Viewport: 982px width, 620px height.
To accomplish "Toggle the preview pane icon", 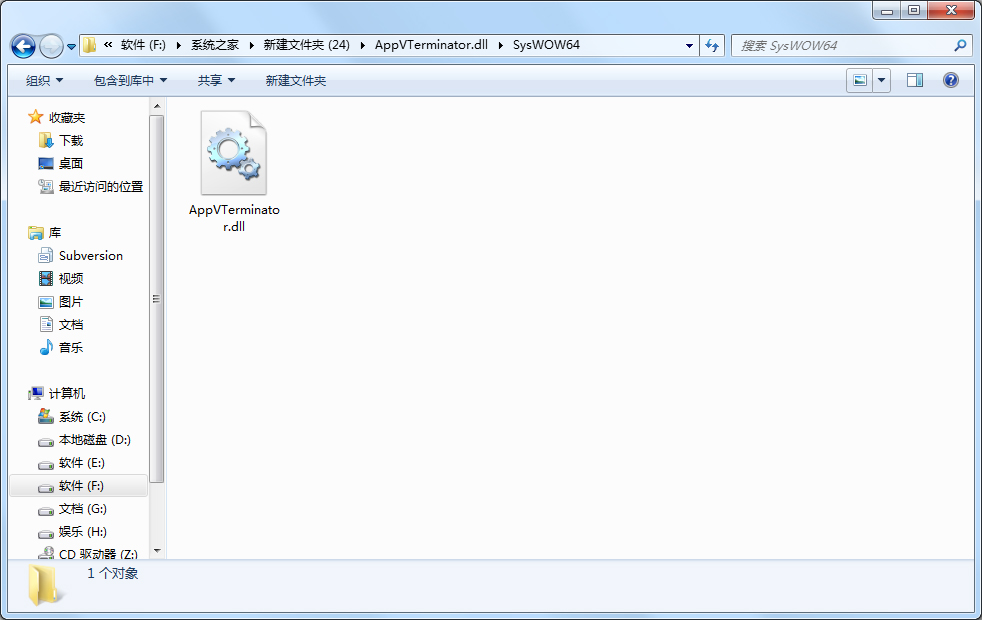I will [914, 80].
